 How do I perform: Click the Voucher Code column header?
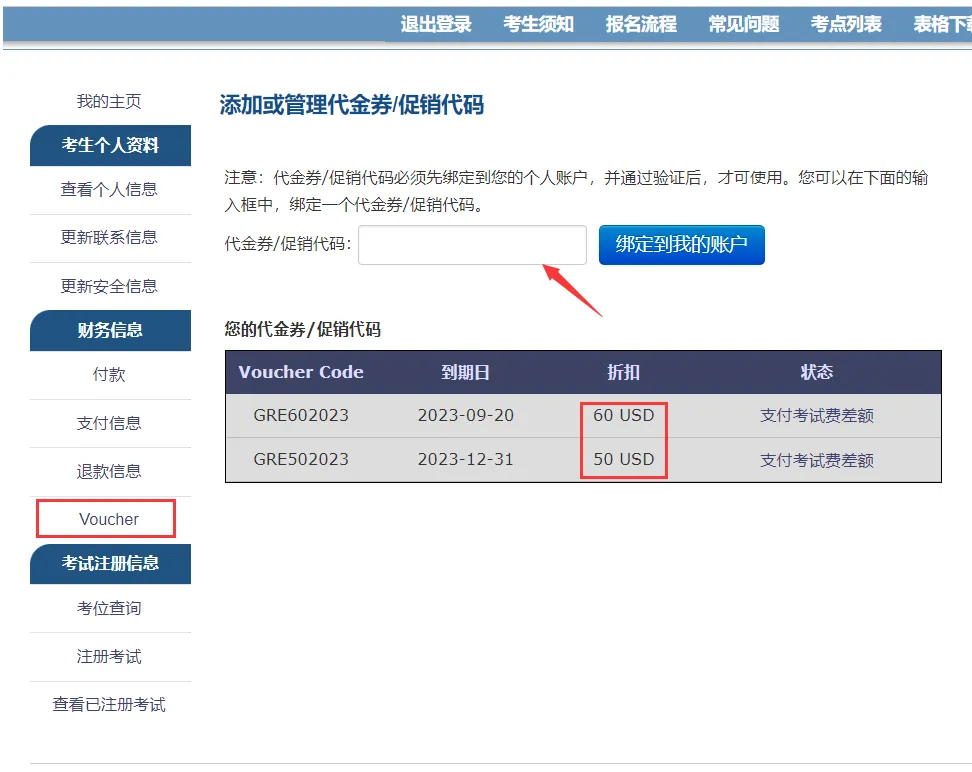click(x=301, y=372)
